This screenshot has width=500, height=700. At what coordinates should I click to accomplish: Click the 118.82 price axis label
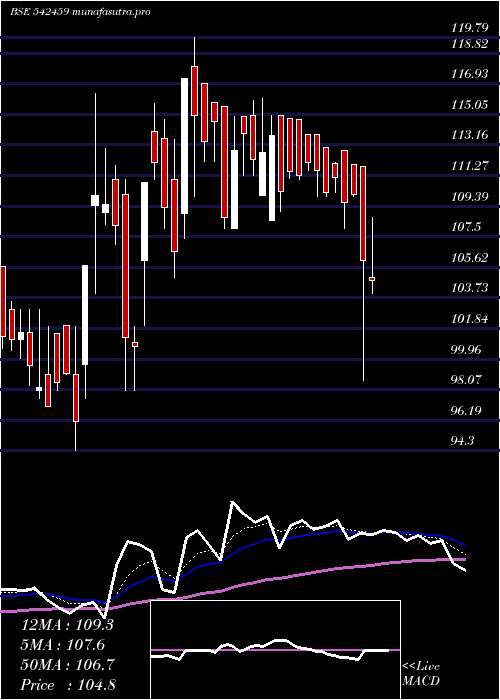click(470, 44)
